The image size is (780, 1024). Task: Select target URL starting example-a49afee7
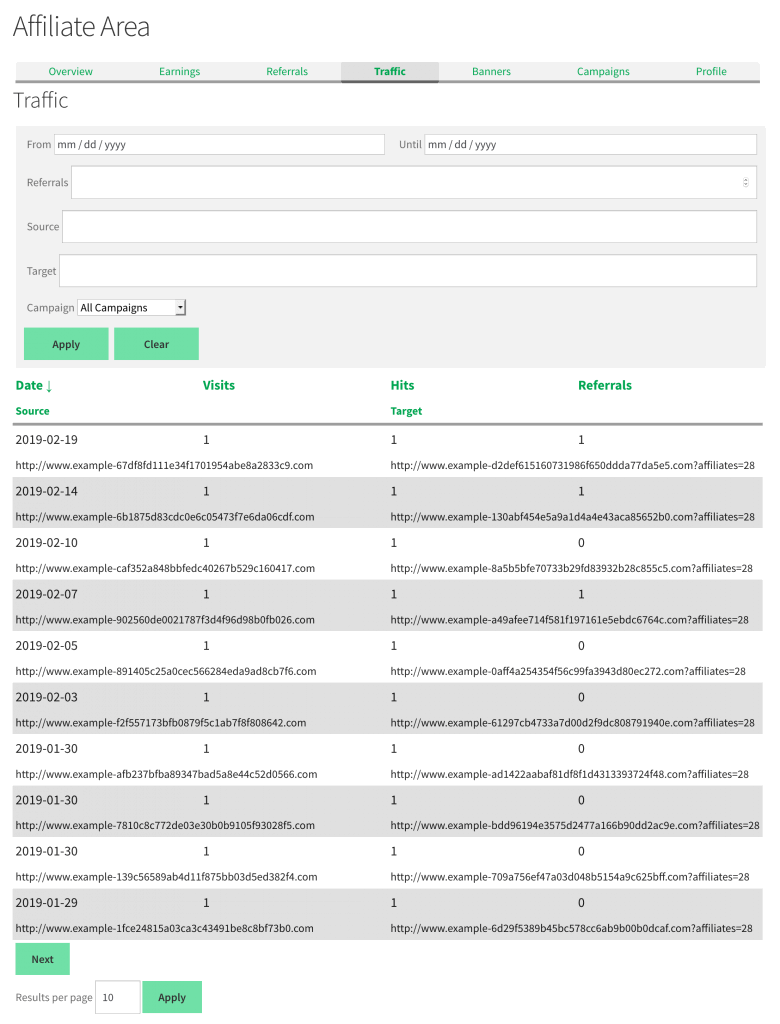pos(570,620)
